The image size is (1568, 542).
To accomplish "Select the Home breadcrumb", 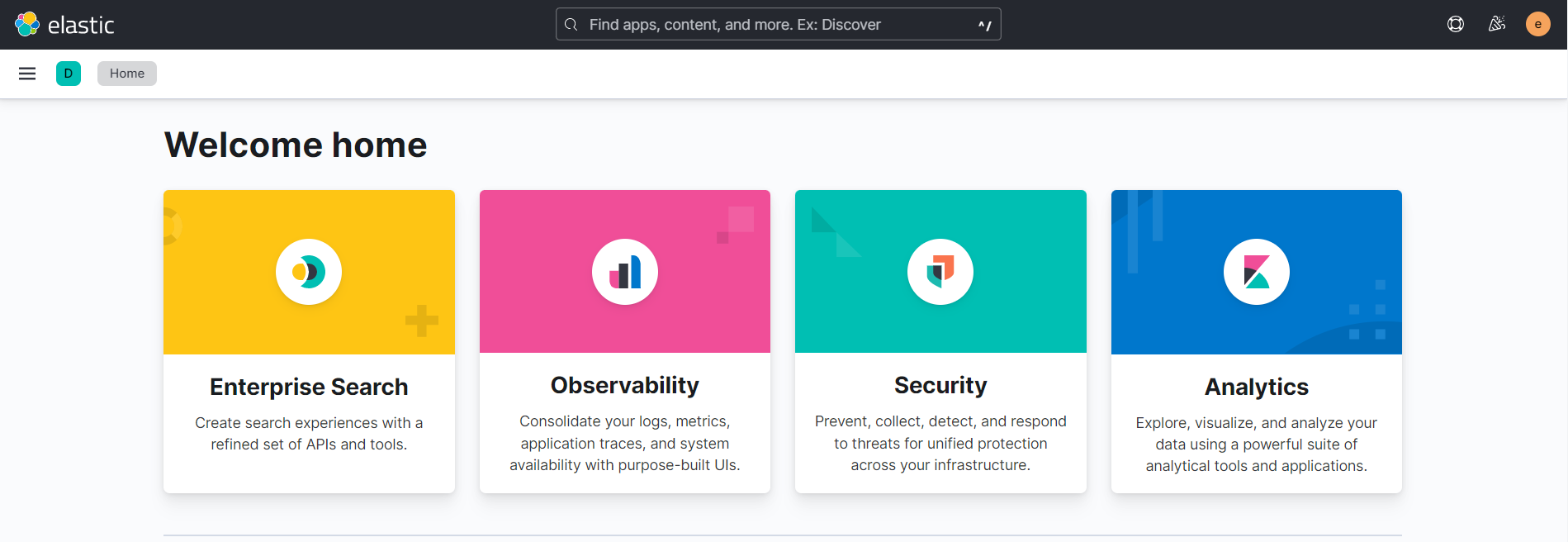I will pos(127,74).
